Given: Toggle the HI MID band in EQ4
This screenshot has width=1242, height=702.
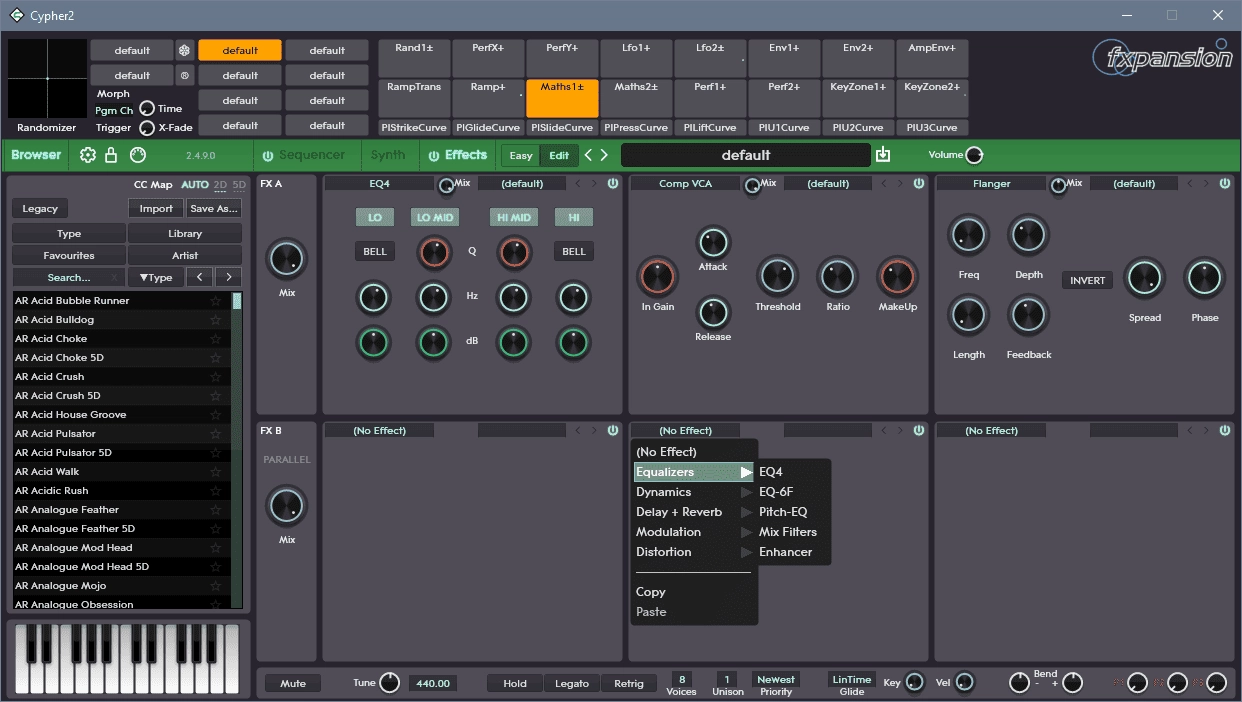Looking at the screenshot, I should tap(513, 217).
